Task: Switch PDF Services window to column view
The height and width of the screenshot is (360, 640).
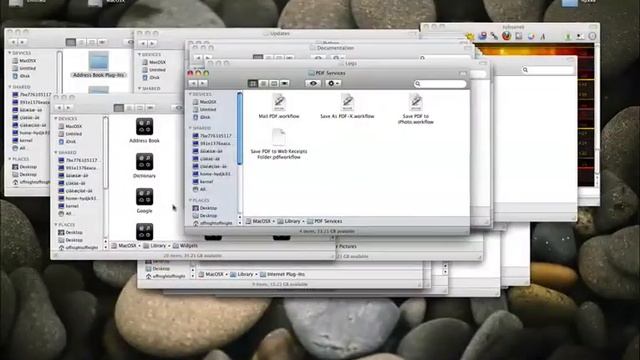Action: tap(274, 83)
